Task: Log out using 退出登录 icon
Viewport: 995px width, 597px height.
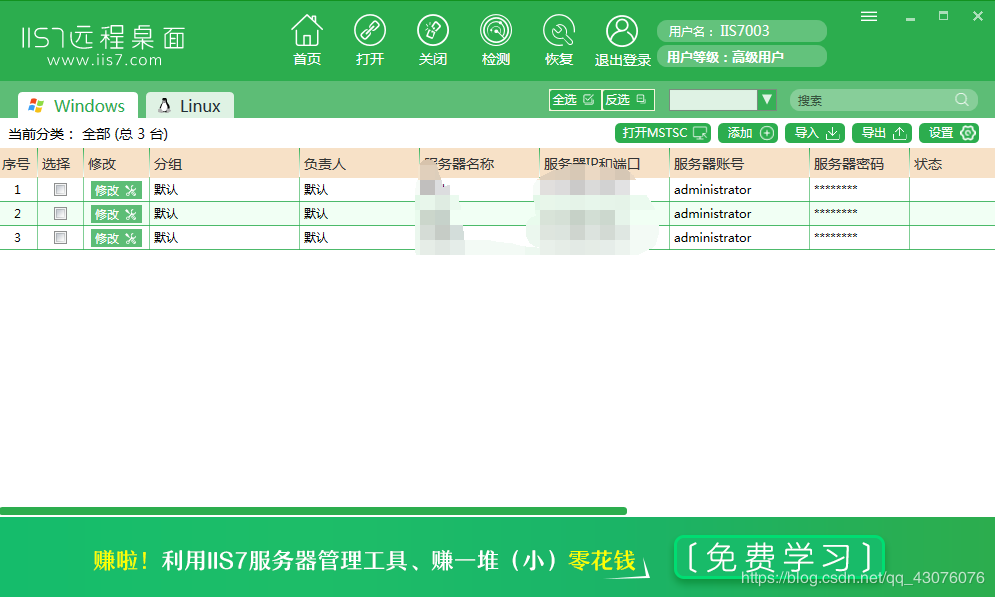Action: point(621,38)
